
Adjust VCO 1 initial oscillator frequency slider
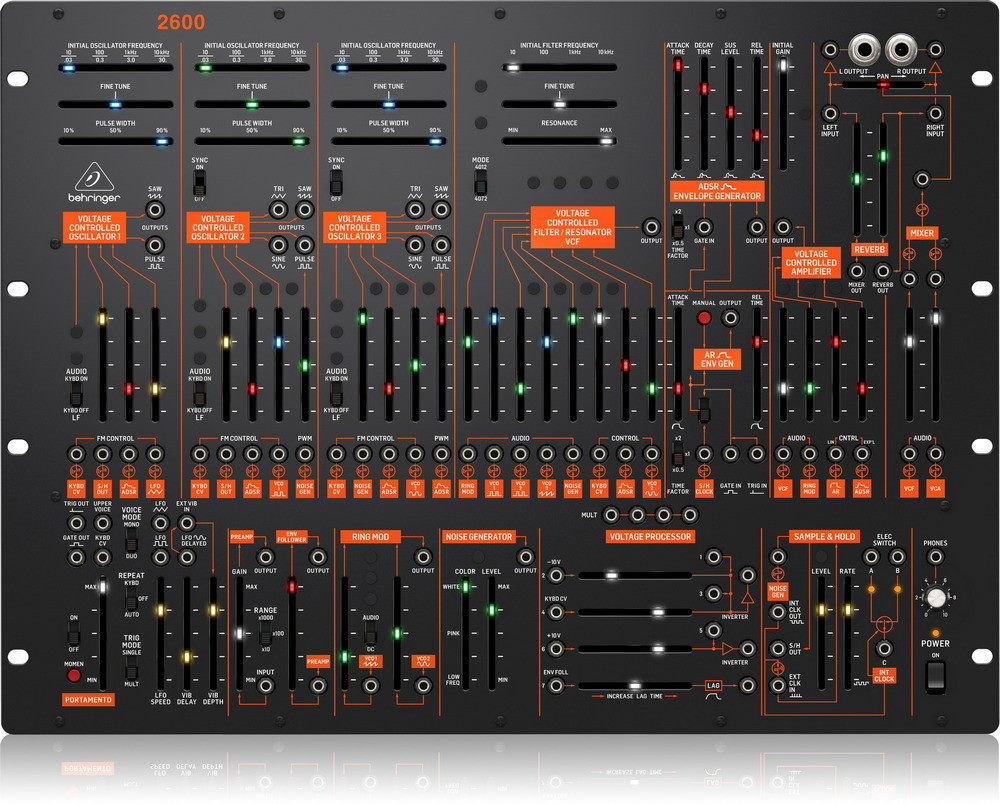pos(115,67)
